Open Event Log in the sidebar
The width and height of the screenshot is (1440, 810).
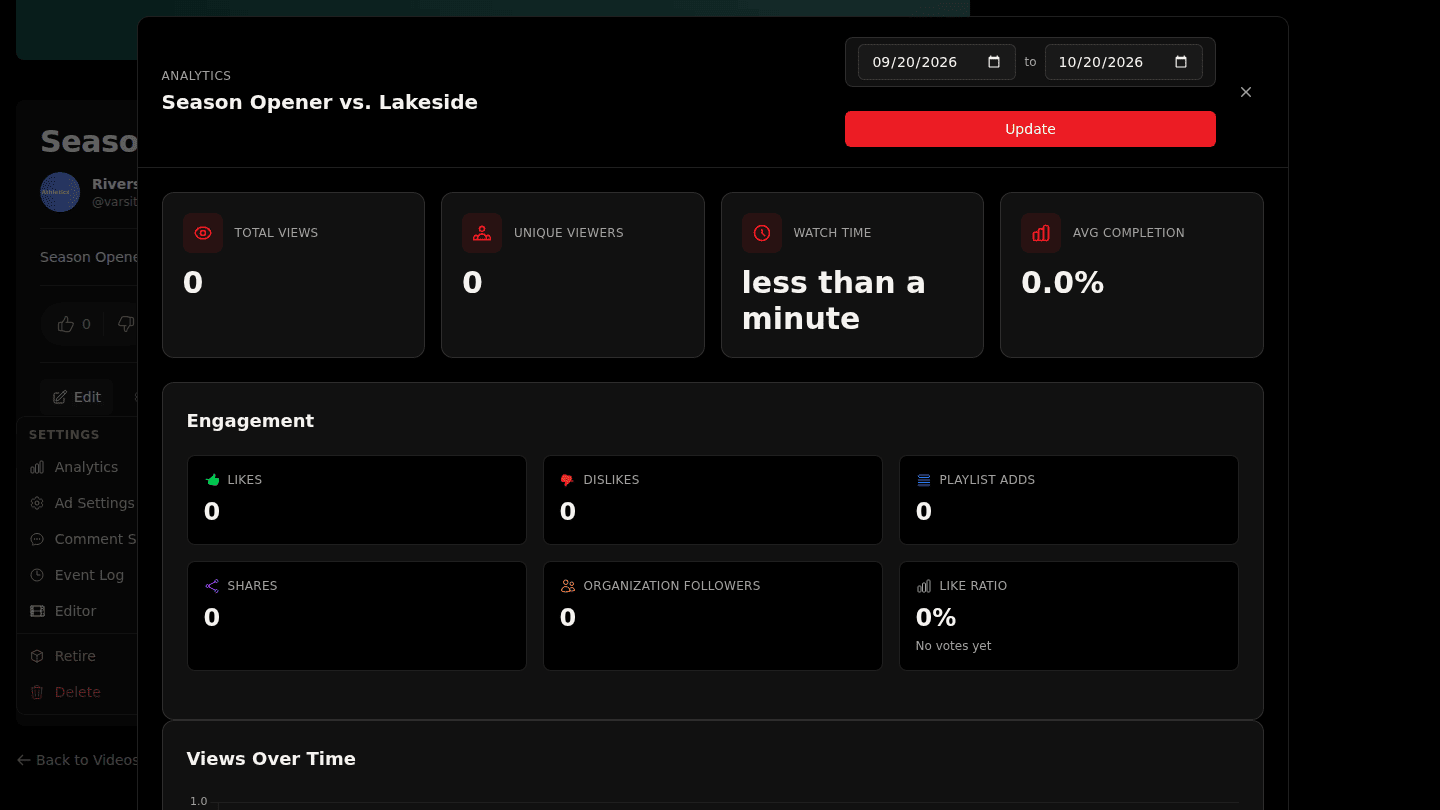coord(77,575)
